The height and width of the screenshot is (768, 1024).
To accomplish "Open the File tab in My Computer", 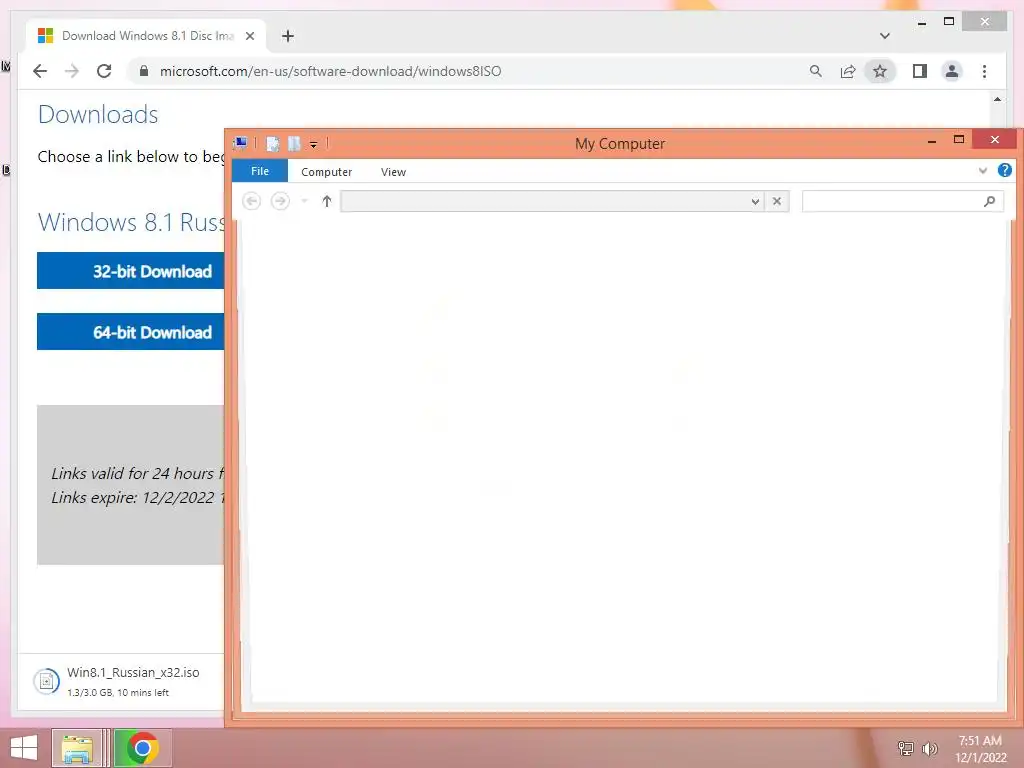I will tap(259, 171).
